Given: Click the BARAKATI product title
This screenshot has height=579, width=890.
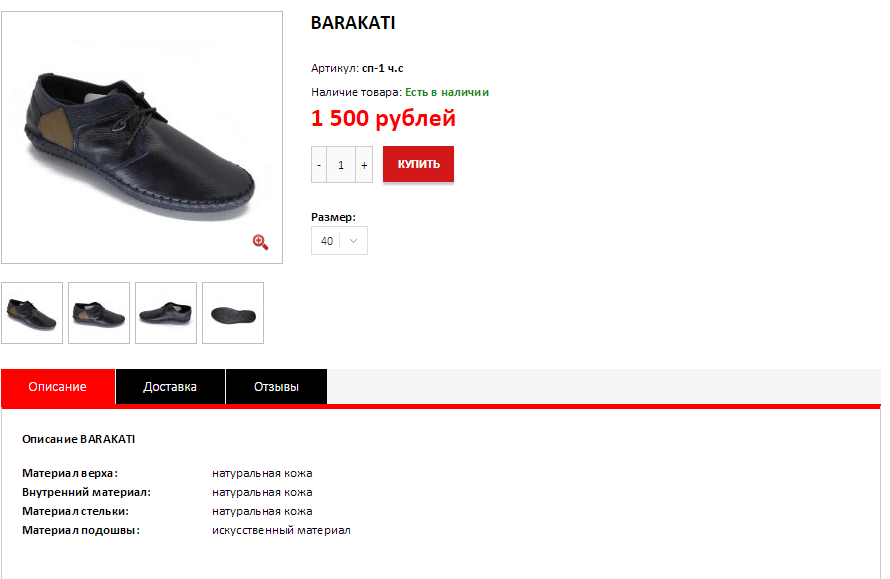Looking at the screenshot, I should 353,23.
